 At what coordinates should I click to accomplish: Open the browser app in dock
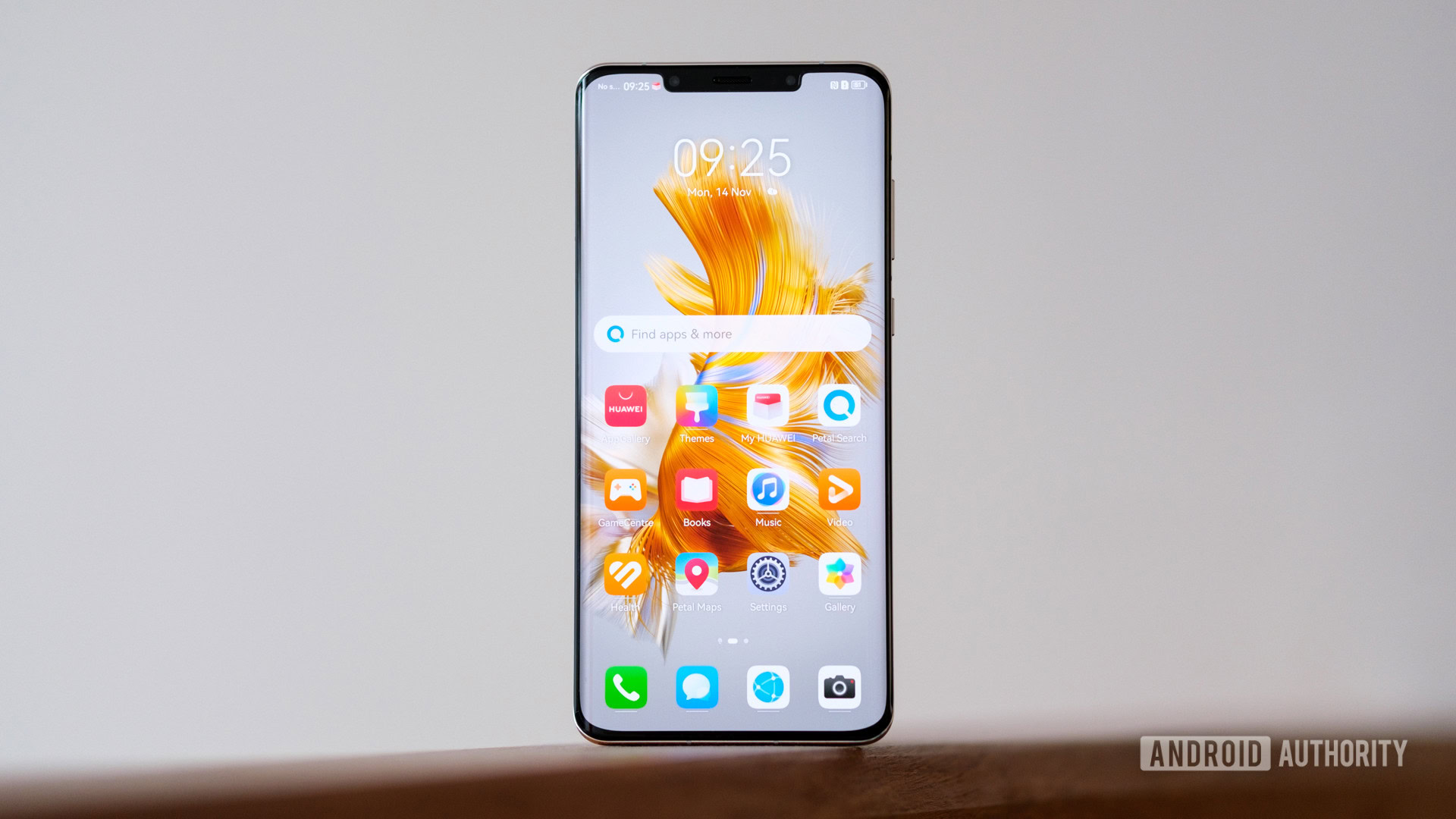(770, 688)
